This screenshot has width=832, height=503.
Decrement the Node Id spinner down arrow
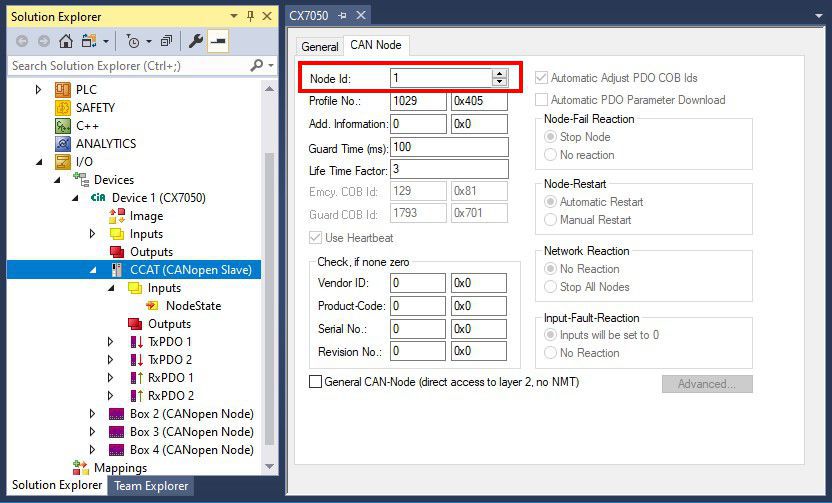pyautogui.click(x=499, y=82)
